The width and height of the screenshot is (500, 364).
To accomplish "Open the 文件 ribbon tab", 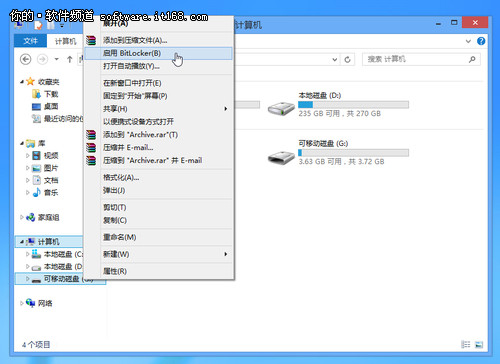I will pos(30,41).
